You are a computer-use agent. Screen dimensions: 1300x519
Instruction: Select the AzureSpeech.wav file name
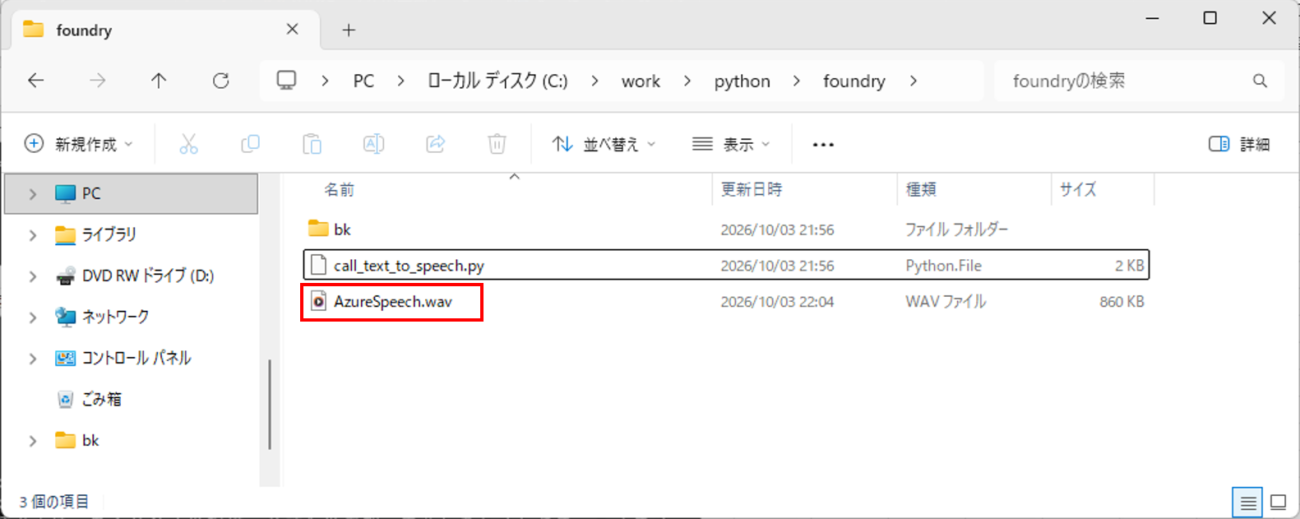point(393,301)
